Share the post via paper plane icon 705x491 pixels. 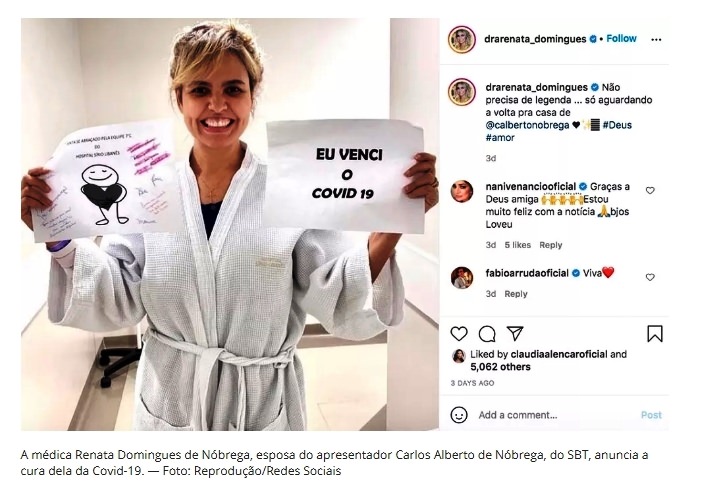(515, 333)
